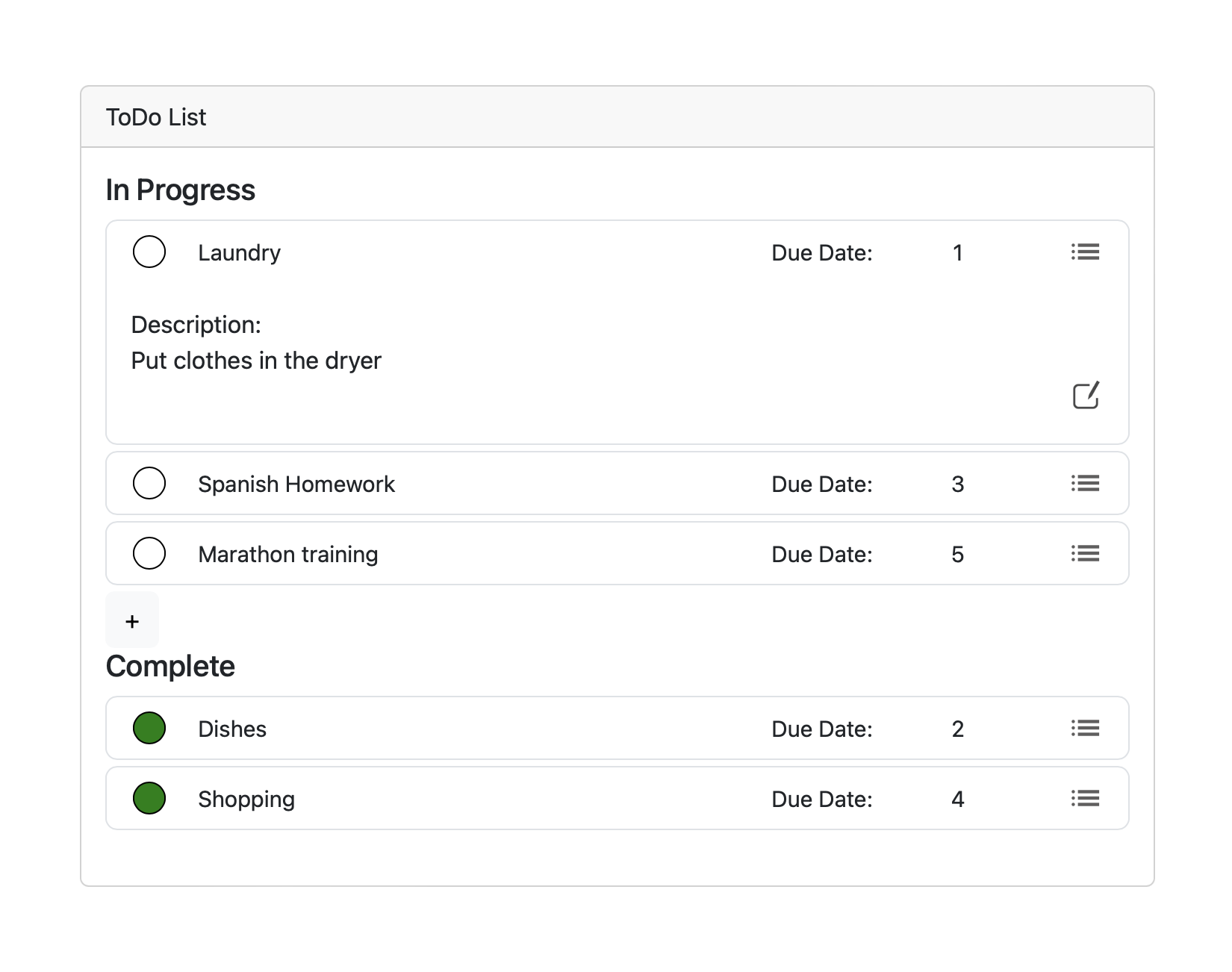Click the due date value for Marathon training
This screenshot has width=1232, height=972.
(957, 555)
